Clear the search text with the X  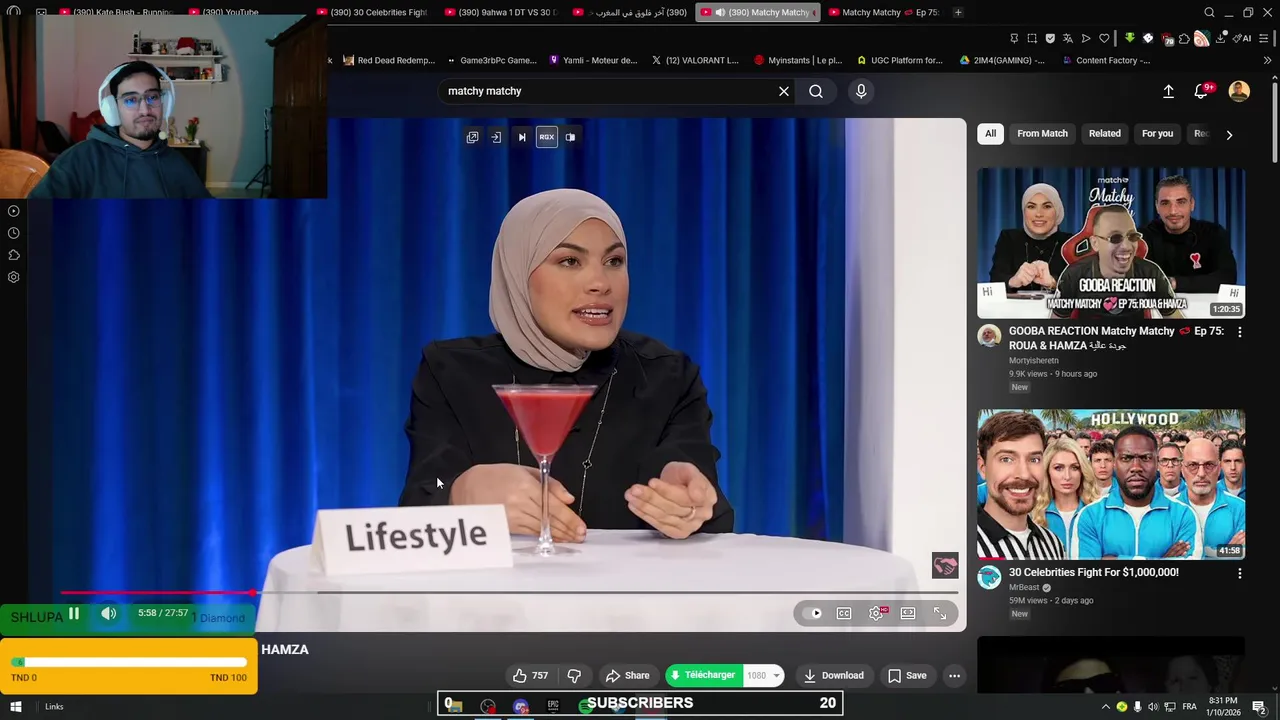click(784, 91)
